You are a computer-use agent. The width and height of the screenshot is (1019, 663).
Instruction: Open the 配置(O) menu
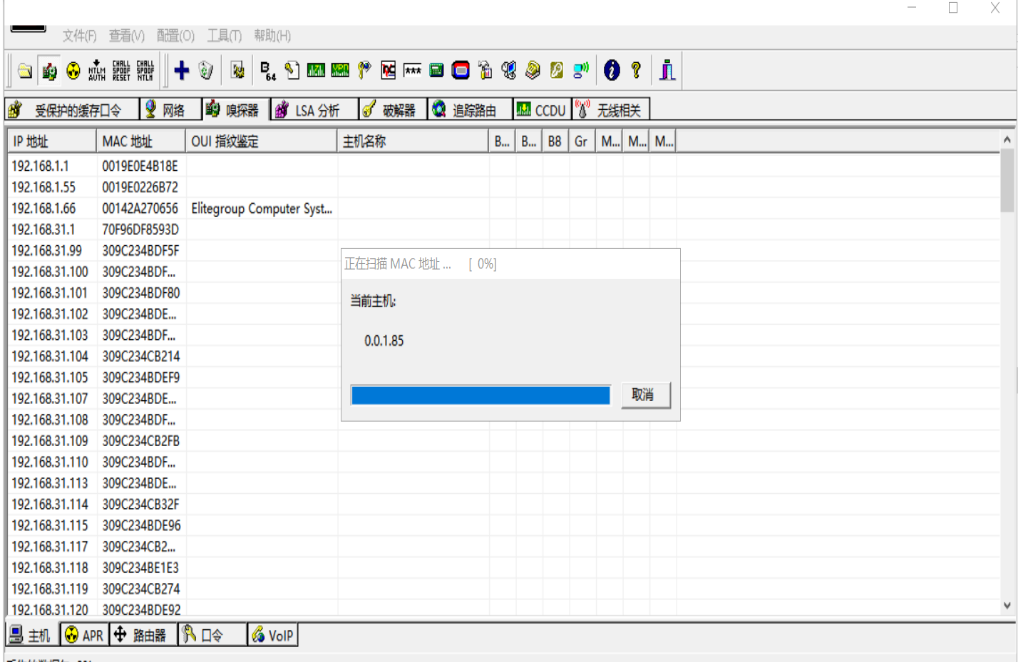tap(175, 36)
